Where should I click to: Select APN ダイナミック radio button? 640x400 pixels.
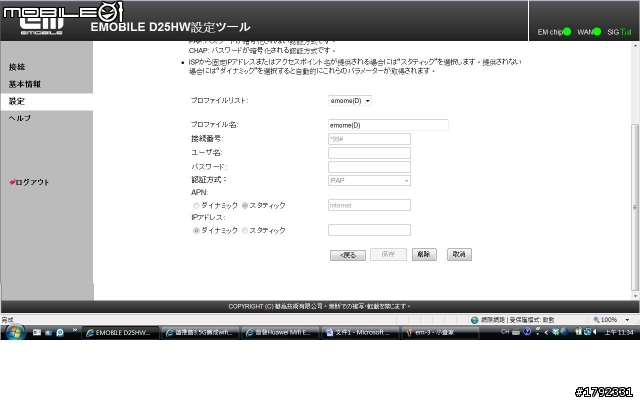coord(196,205)
